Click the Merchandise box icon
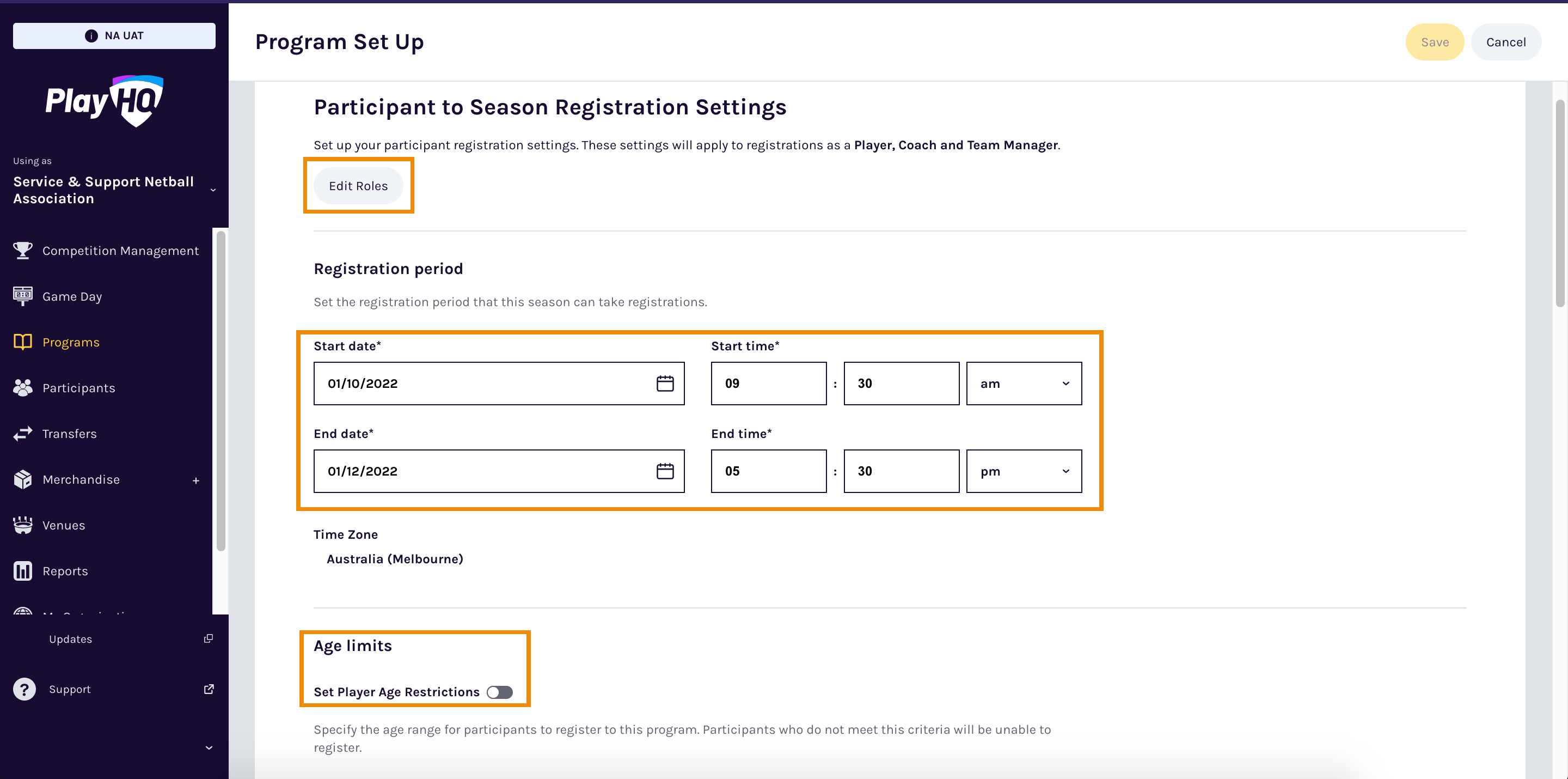This screenshot has width=1568, height=779. [x=22, y=479]
